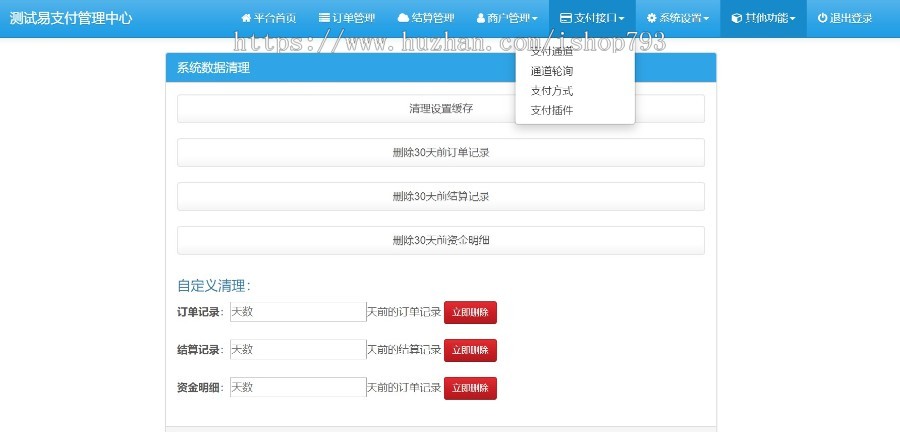
Task: Select 通道轮询 from the open menu
Action: coord(552,72)
